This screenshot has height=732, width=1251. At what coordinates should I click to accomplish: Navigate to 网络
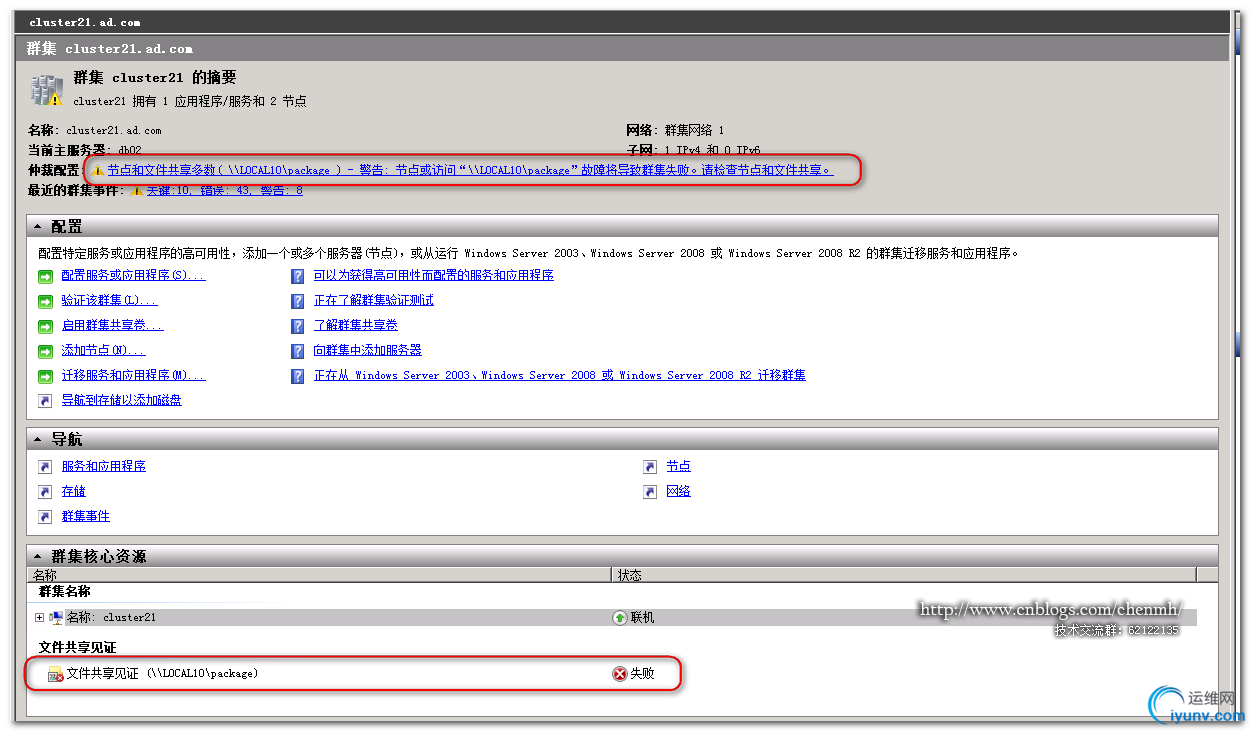pyautogui.click(x=678, y=491)
